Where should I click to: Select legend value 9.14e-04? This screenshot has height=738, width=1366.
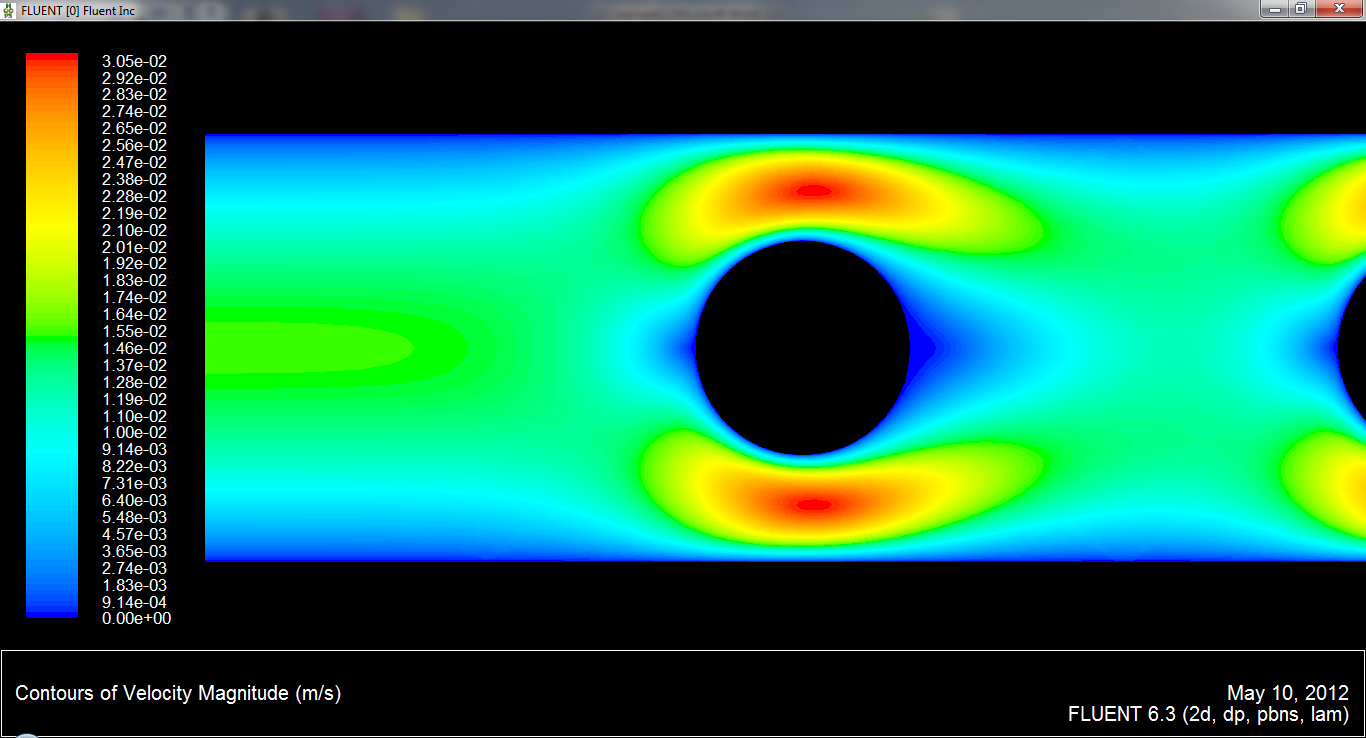135,603
